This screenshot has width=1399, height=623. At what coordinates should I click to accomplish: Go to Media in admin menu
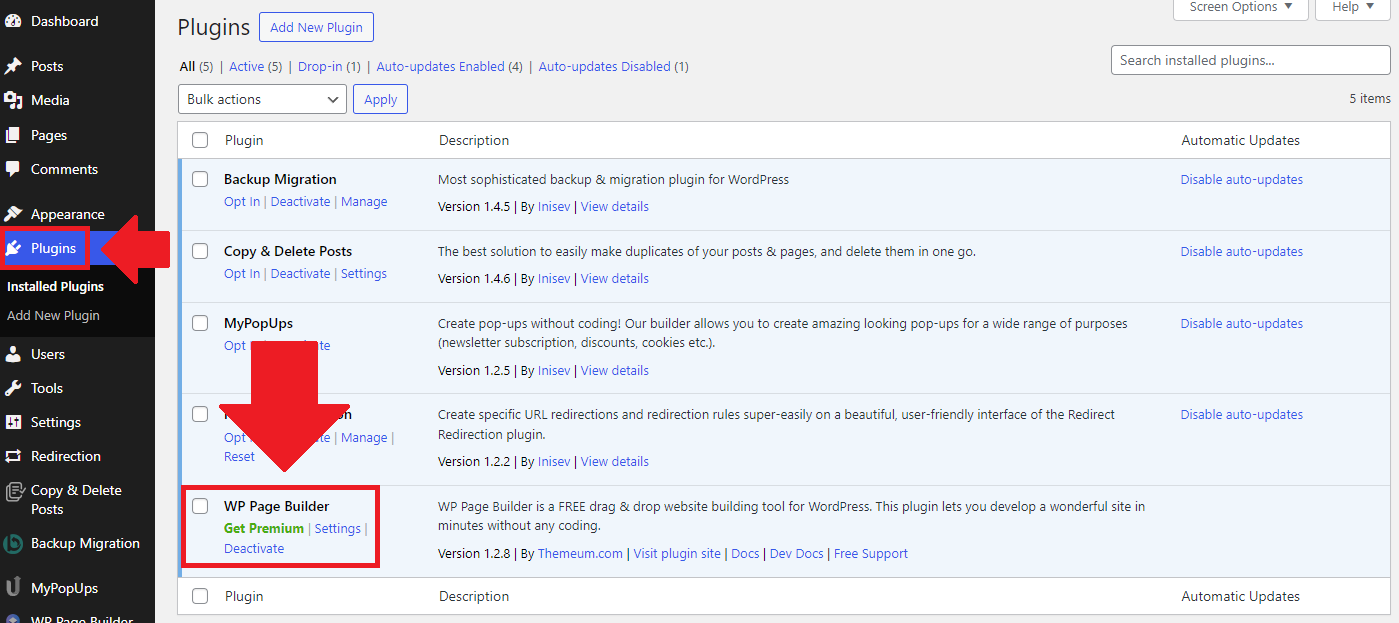(50, 100)
